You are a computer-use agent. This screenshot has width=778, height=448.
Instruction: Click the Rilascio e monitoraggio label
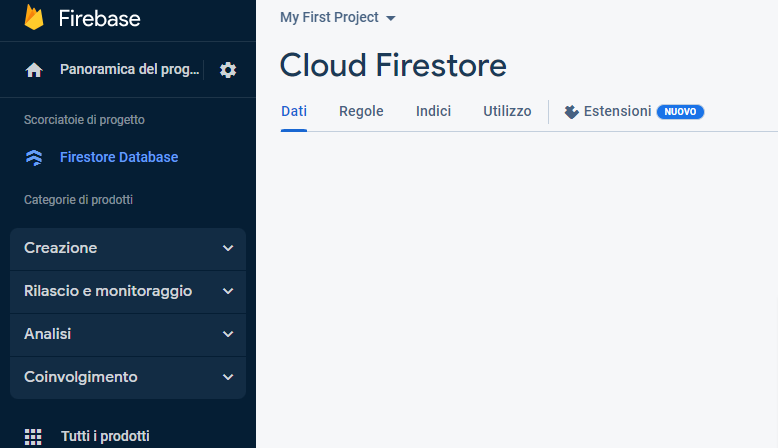pos(108,291)
